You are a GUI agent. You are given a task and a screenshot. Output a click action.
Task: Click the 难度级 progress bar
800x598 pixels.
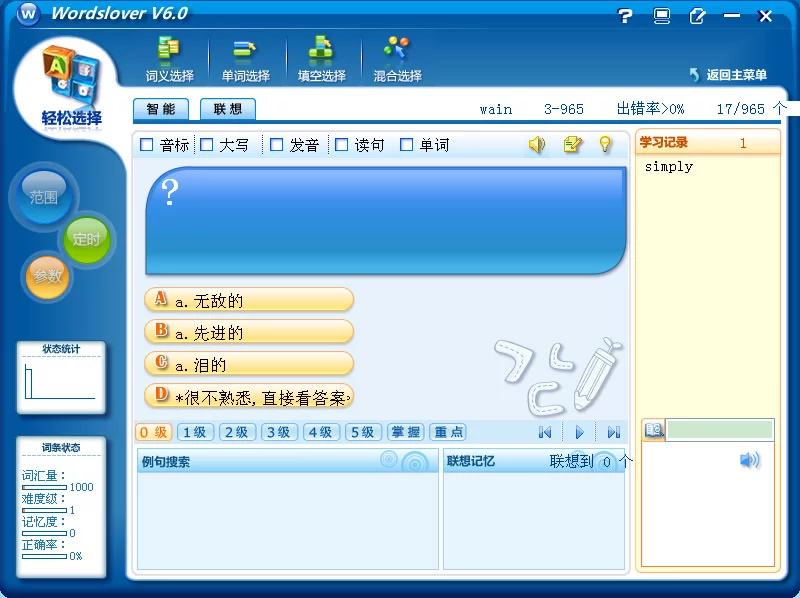pyautogui.click(x=44, y=510)
